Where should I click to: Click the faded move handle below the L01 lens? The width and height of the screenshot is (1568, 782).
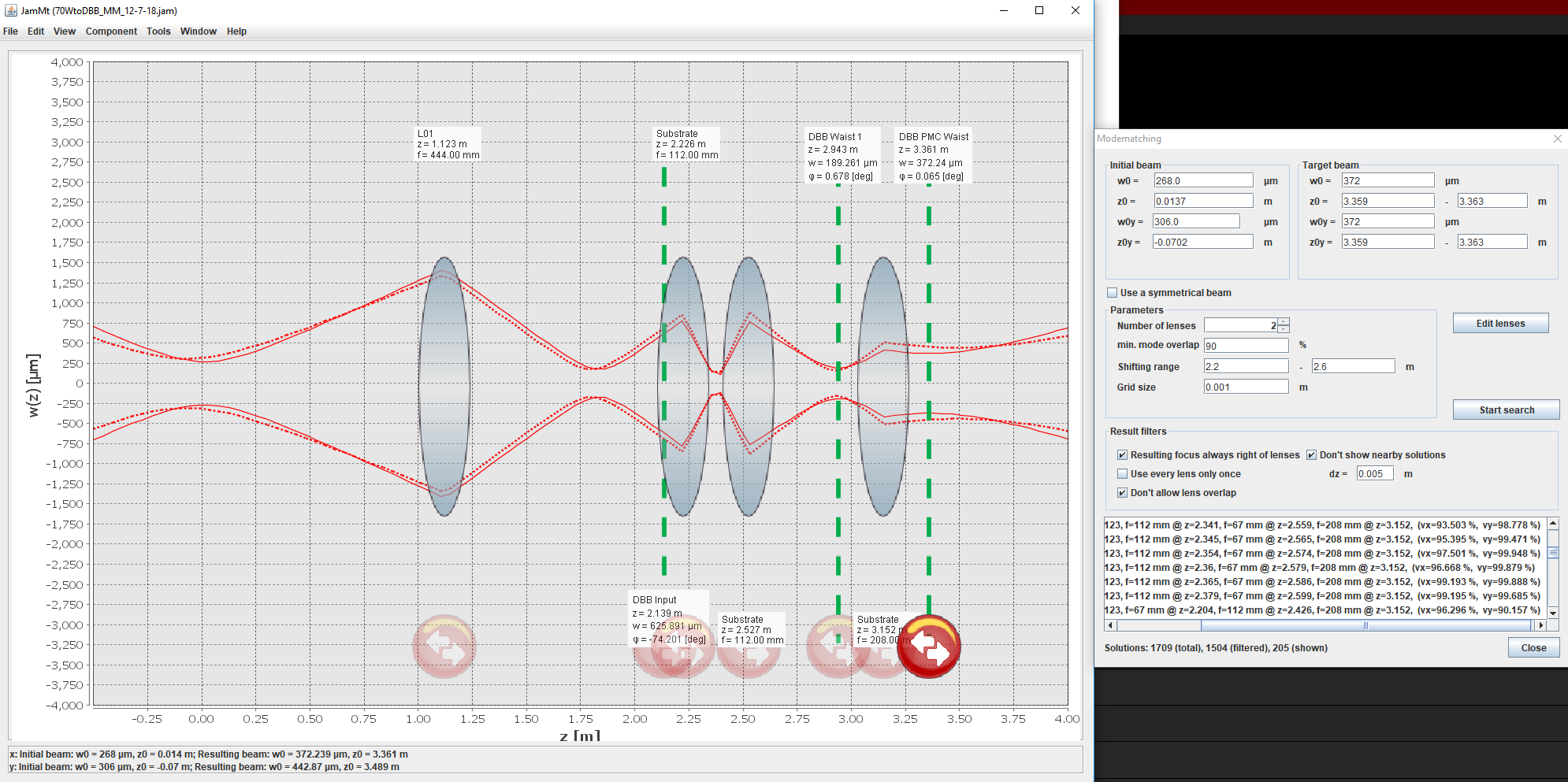[x=444, y=647]
